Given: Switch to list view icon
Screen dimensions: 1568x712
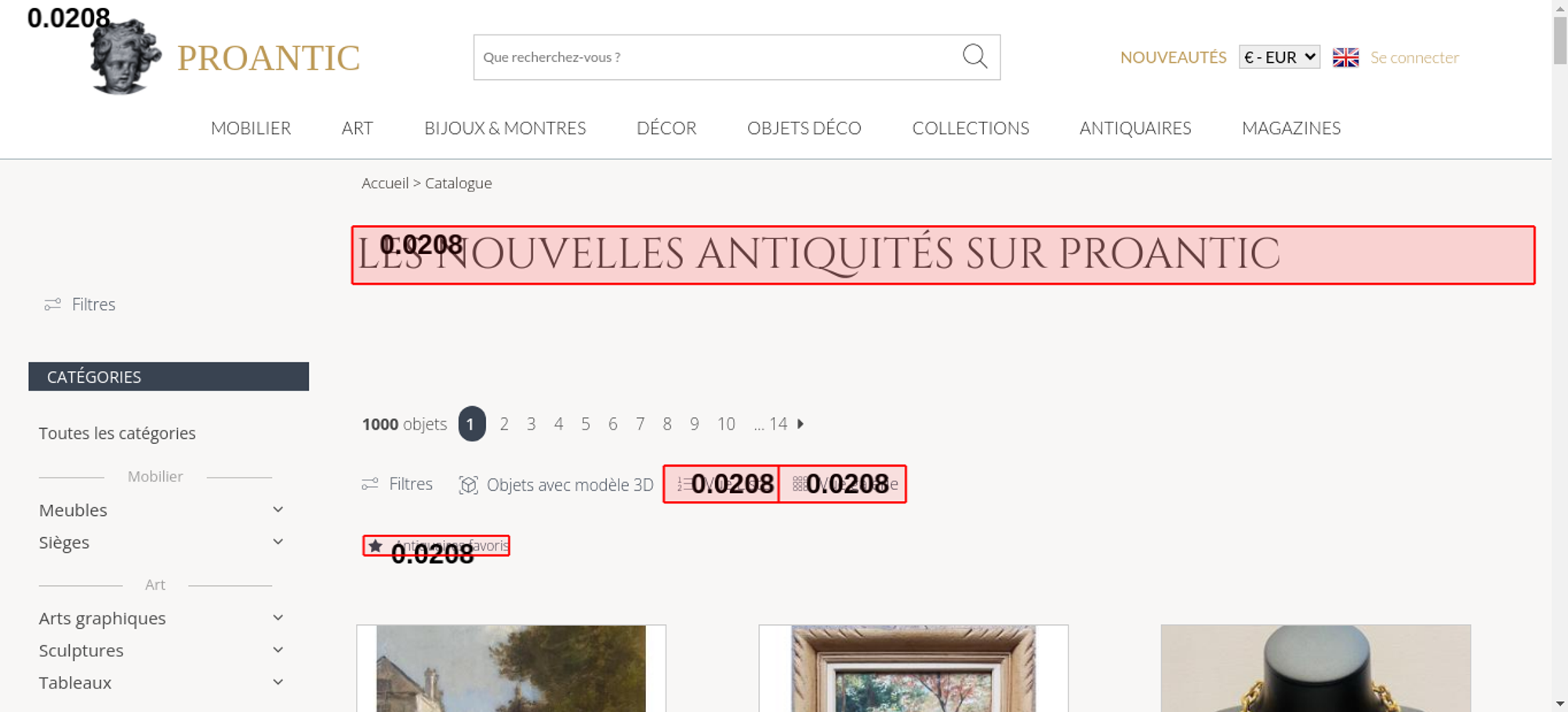Looking at the screenshot, I should 684,484.
